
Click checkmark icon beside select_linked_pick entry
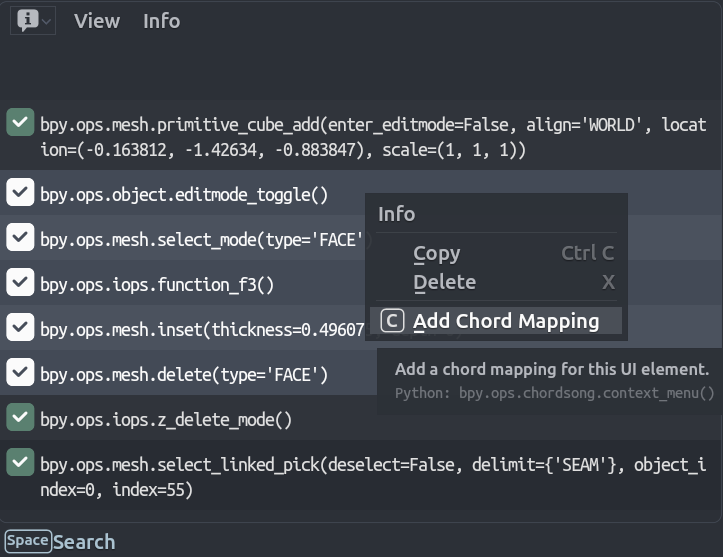click(20, 462)
